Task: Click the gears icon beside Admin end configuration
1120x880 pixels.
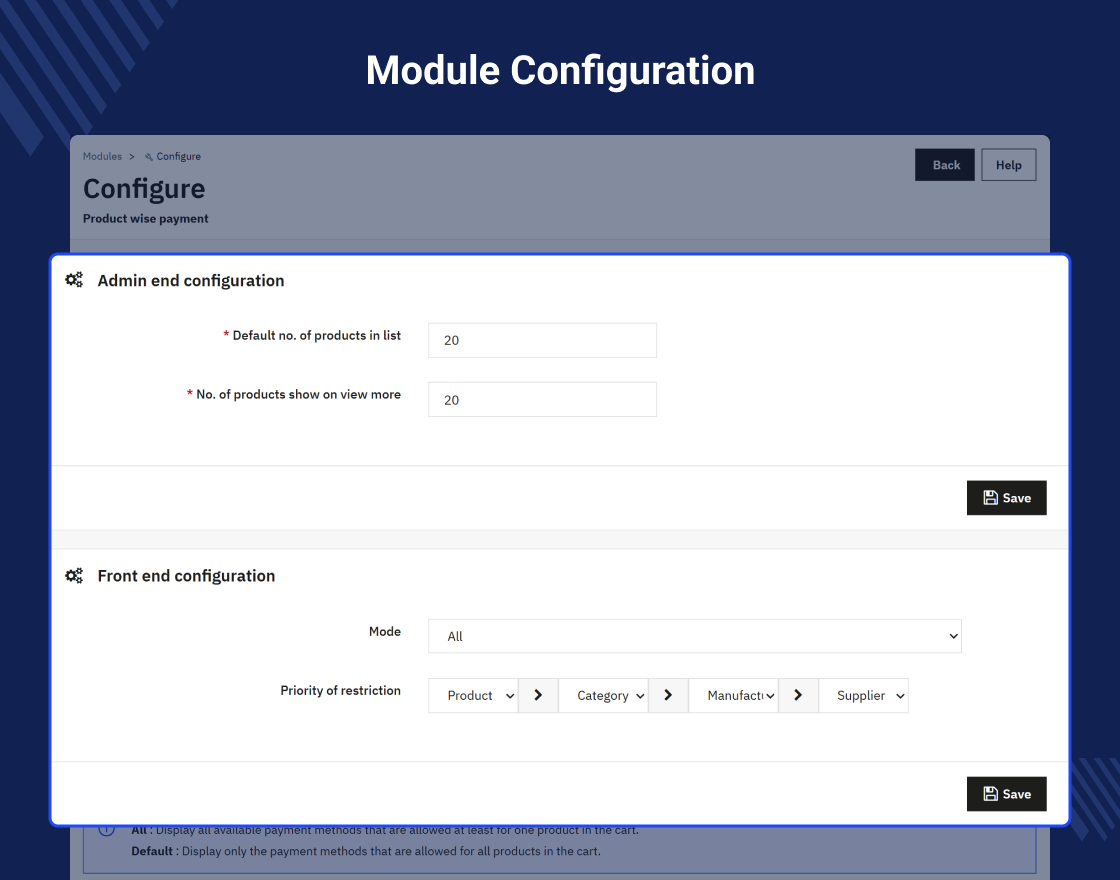Action: [74, 280]
